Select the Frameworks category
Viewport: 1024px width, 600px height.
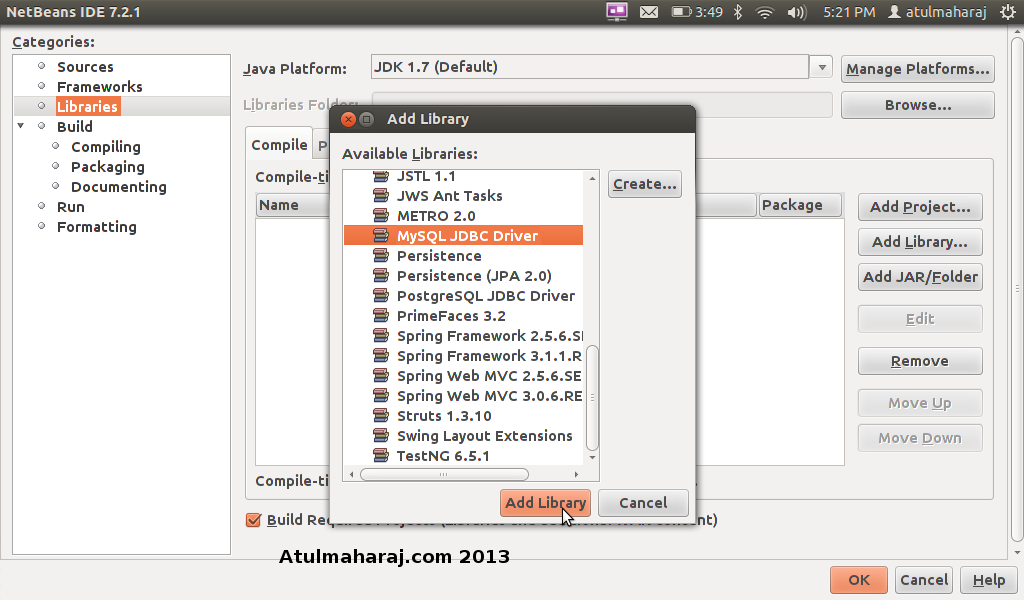99,86
